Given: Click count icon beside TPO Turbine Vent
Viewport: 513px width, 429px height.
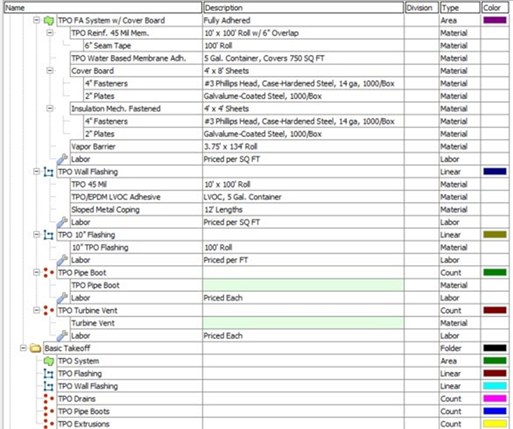Looking at the screenshot, I should [49, 311].
